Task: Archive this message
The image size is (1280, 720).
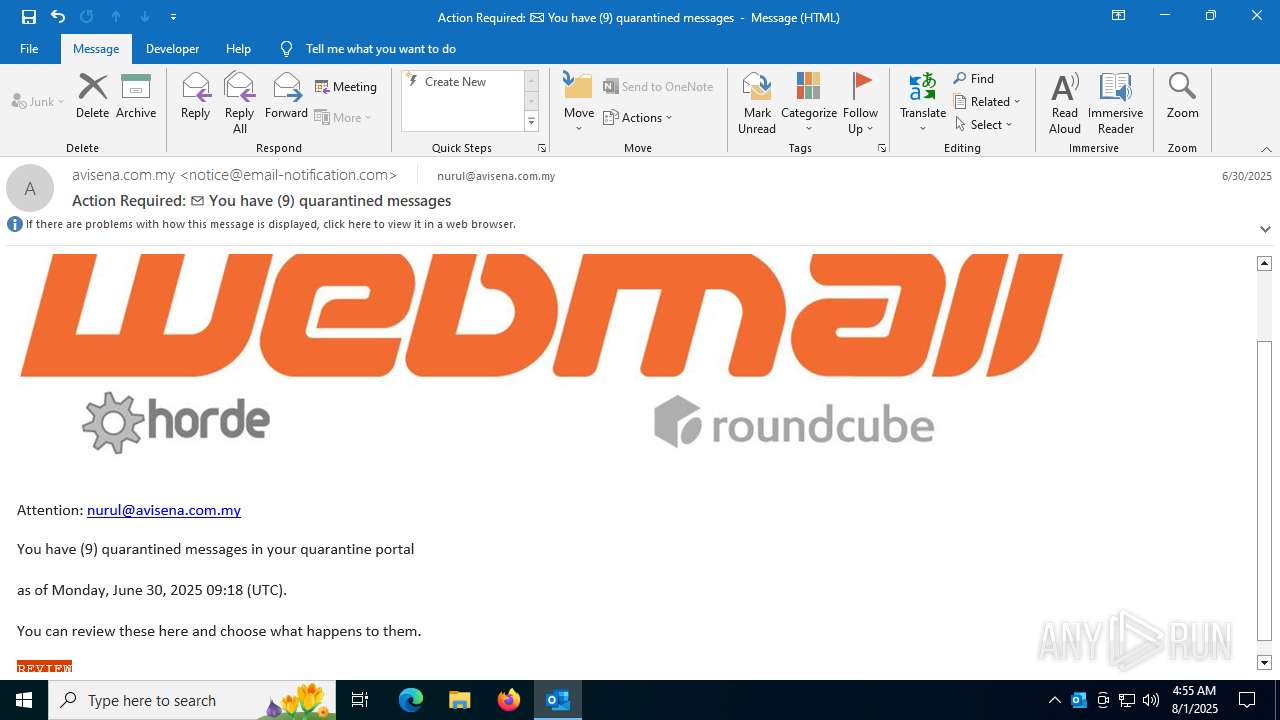Action: 136,96
